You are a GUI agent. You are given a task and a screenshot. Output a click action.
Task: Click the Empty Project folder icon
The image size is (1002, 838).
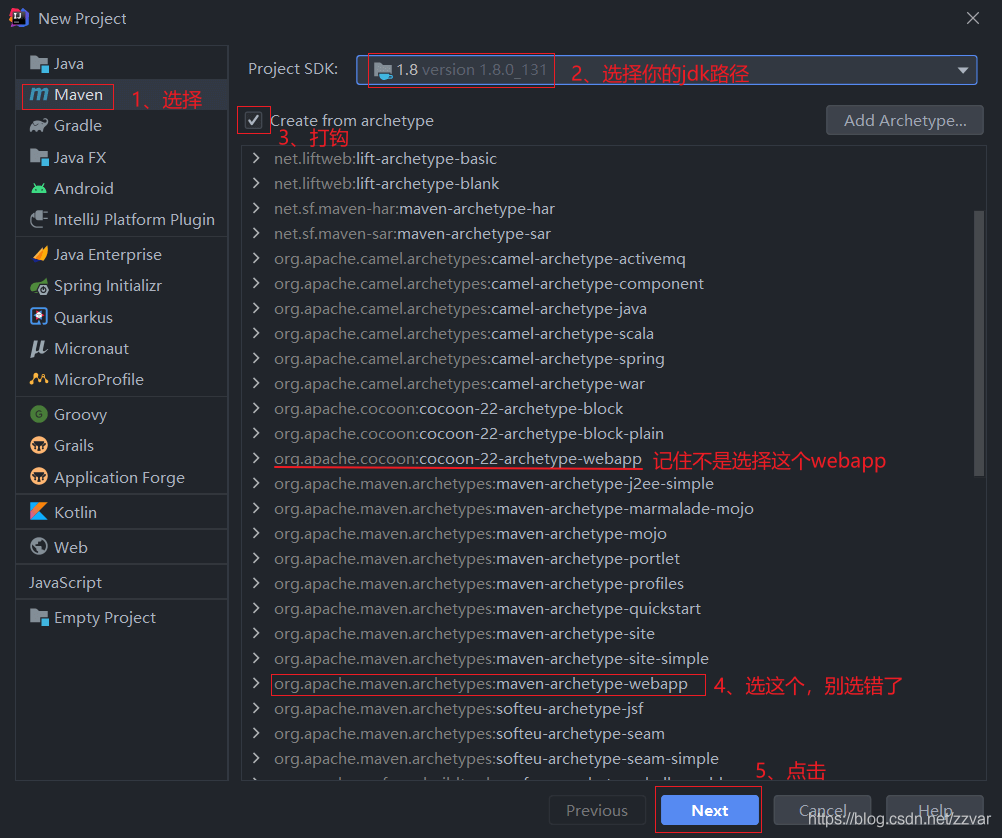pos(39,617)
